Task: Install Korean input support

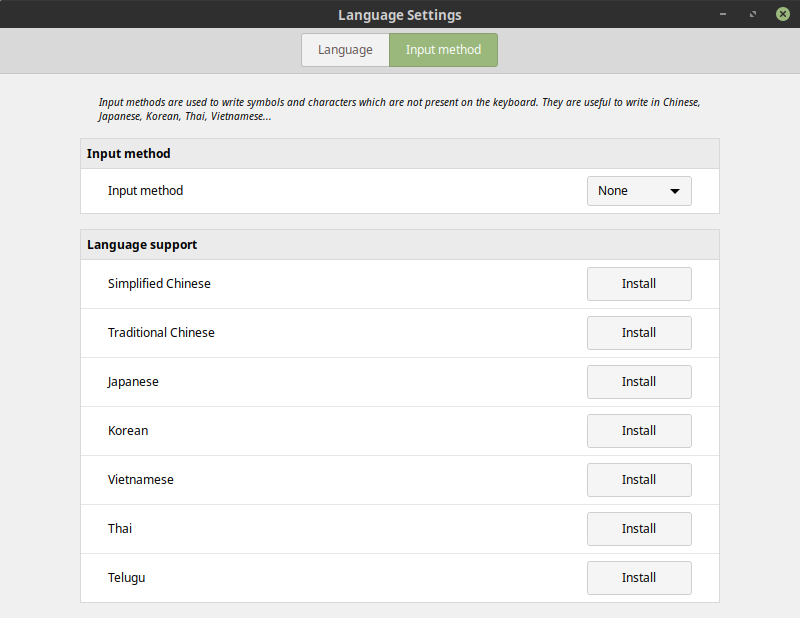Action: coord(638,431)
